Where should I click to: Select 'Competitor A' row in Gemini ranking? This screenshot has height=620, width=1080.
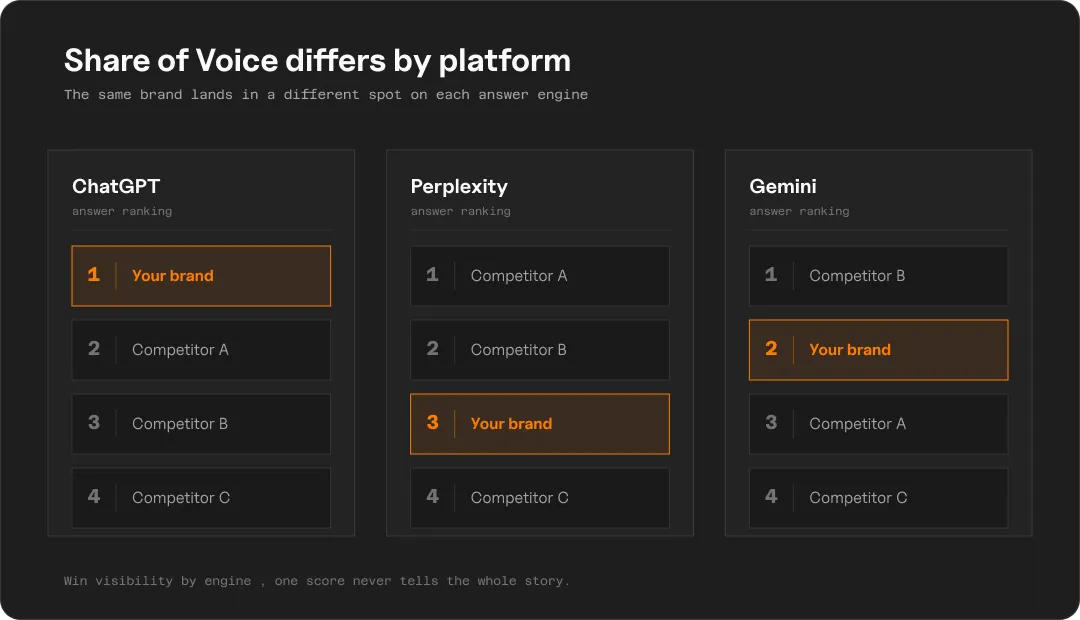[879, 424]
